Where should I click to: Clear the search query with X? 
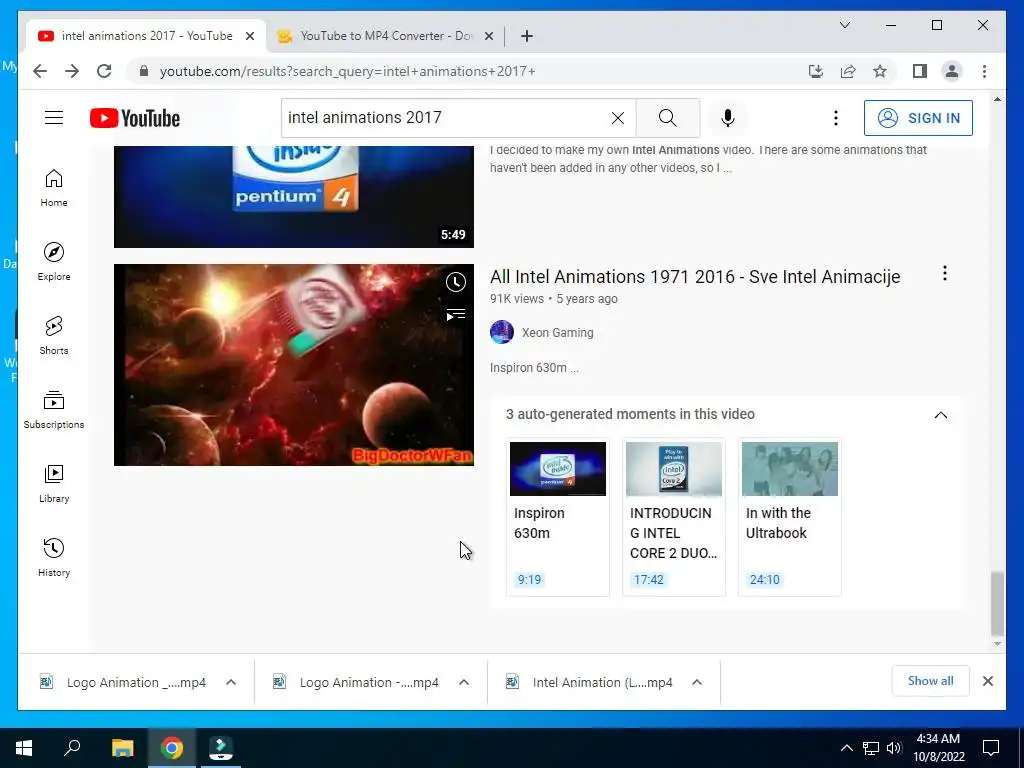(x=617, y=118)
